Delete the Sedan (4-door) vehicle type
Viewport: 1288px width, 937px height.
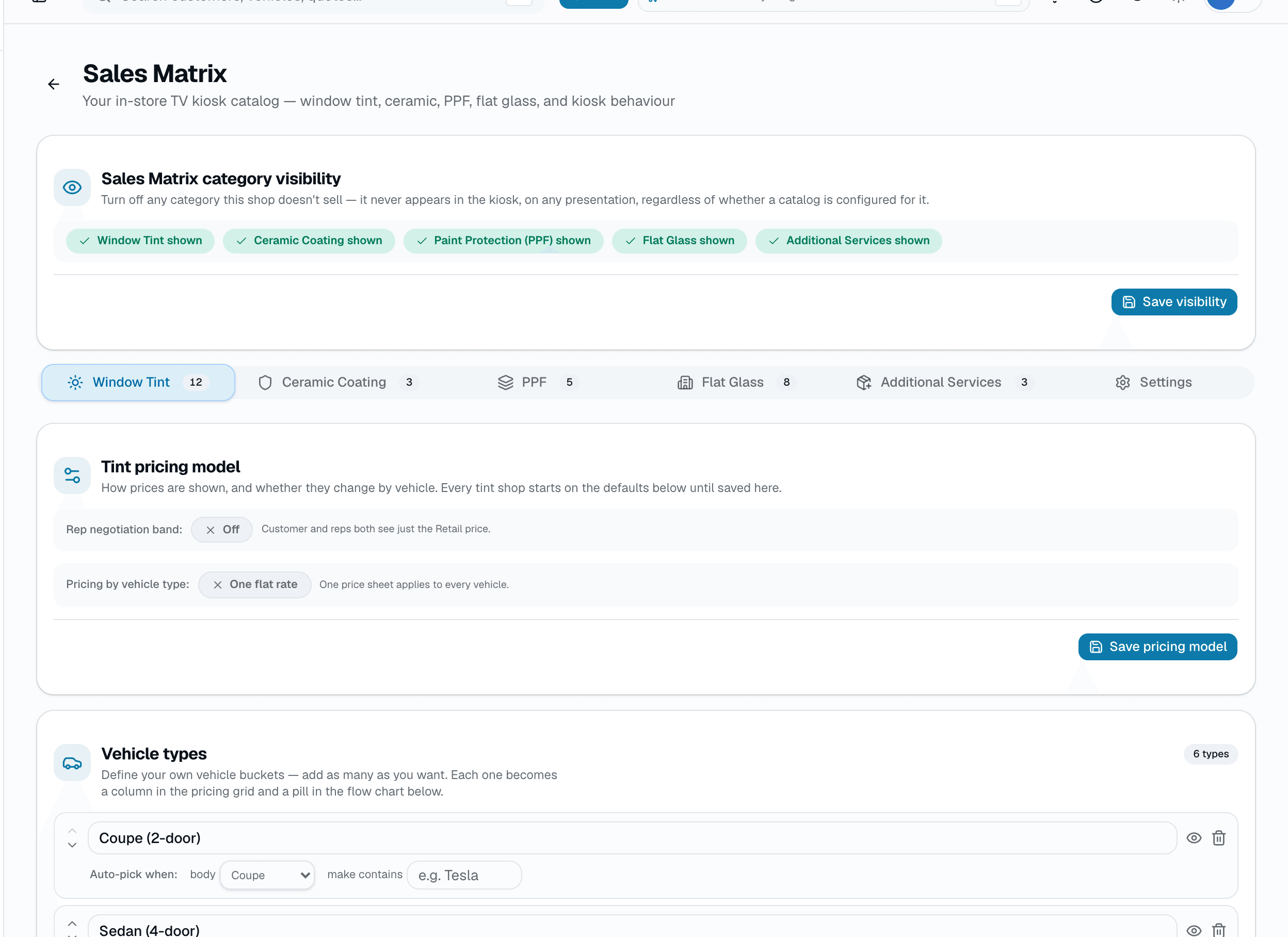pyautogui.click(x=1219, y=930)
